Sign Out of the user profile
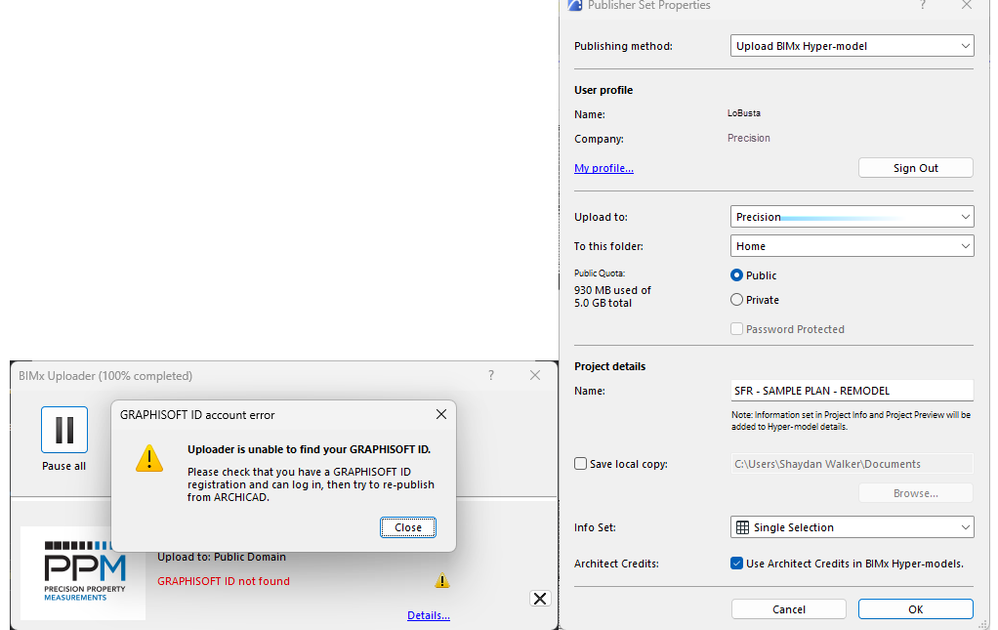 [915, 168]
